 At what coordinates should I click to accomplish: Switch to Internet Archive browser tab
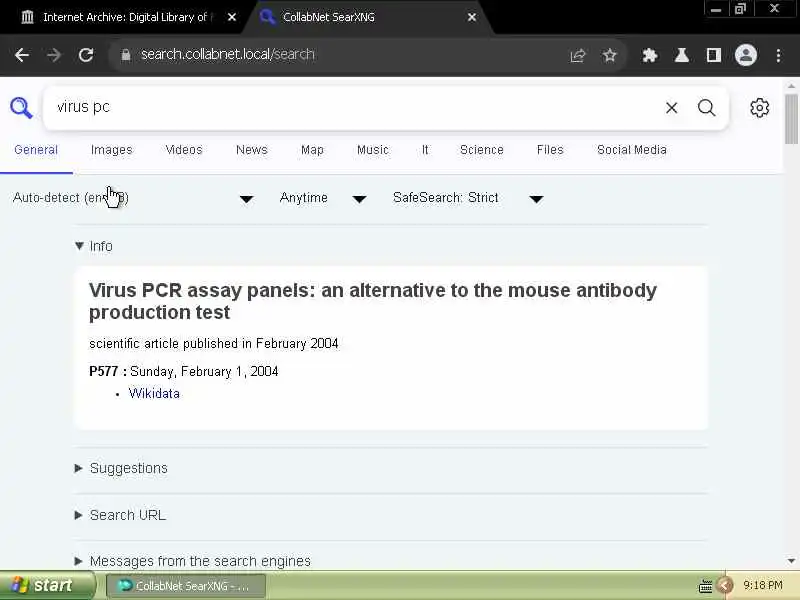122,17
